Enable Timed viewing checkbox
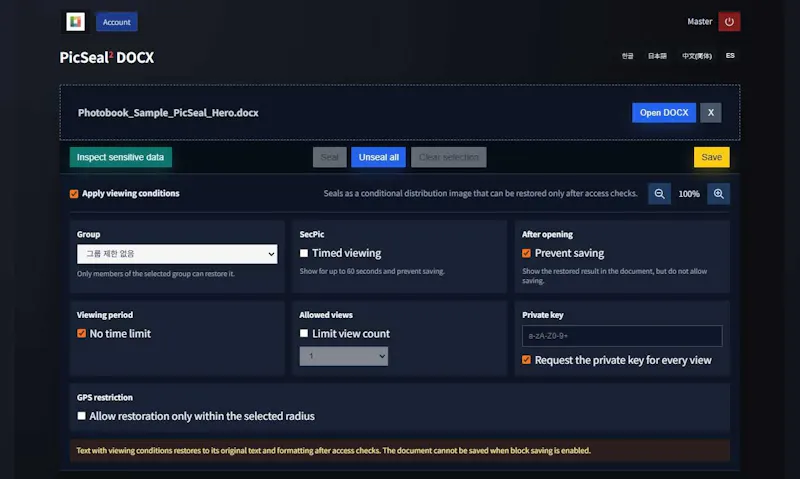The height and width of the screenshot is (479, 800). 304,253
